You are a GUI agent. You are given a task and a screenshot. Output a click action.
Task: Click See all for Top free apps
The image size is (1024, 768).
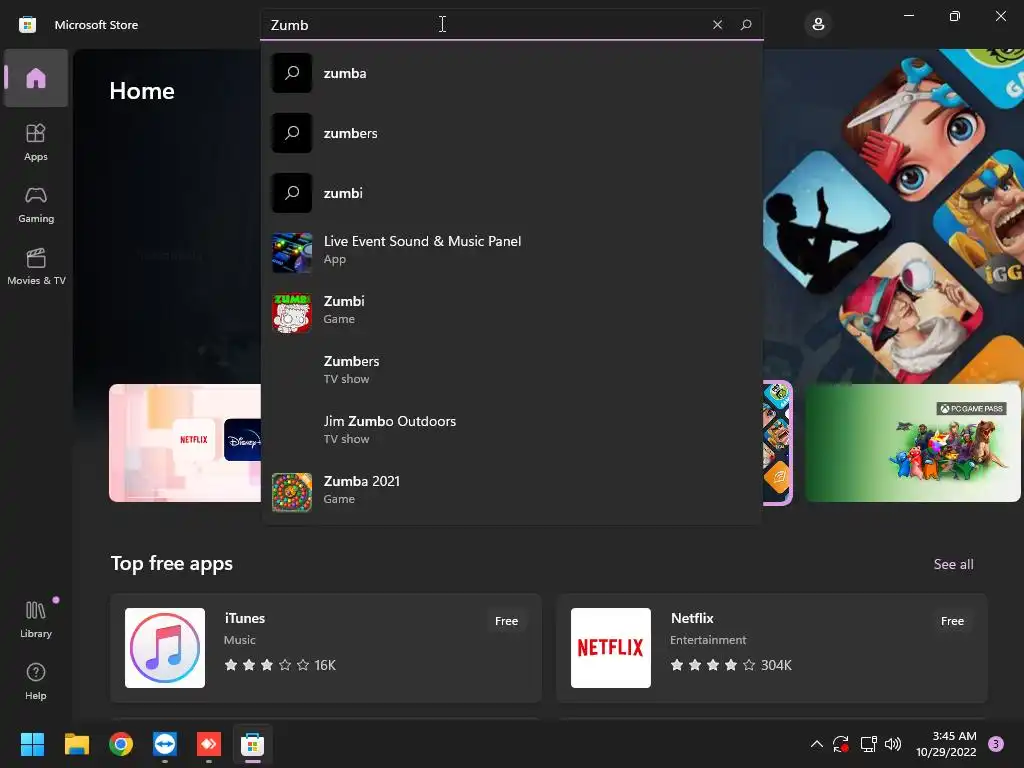coord(953,564)
